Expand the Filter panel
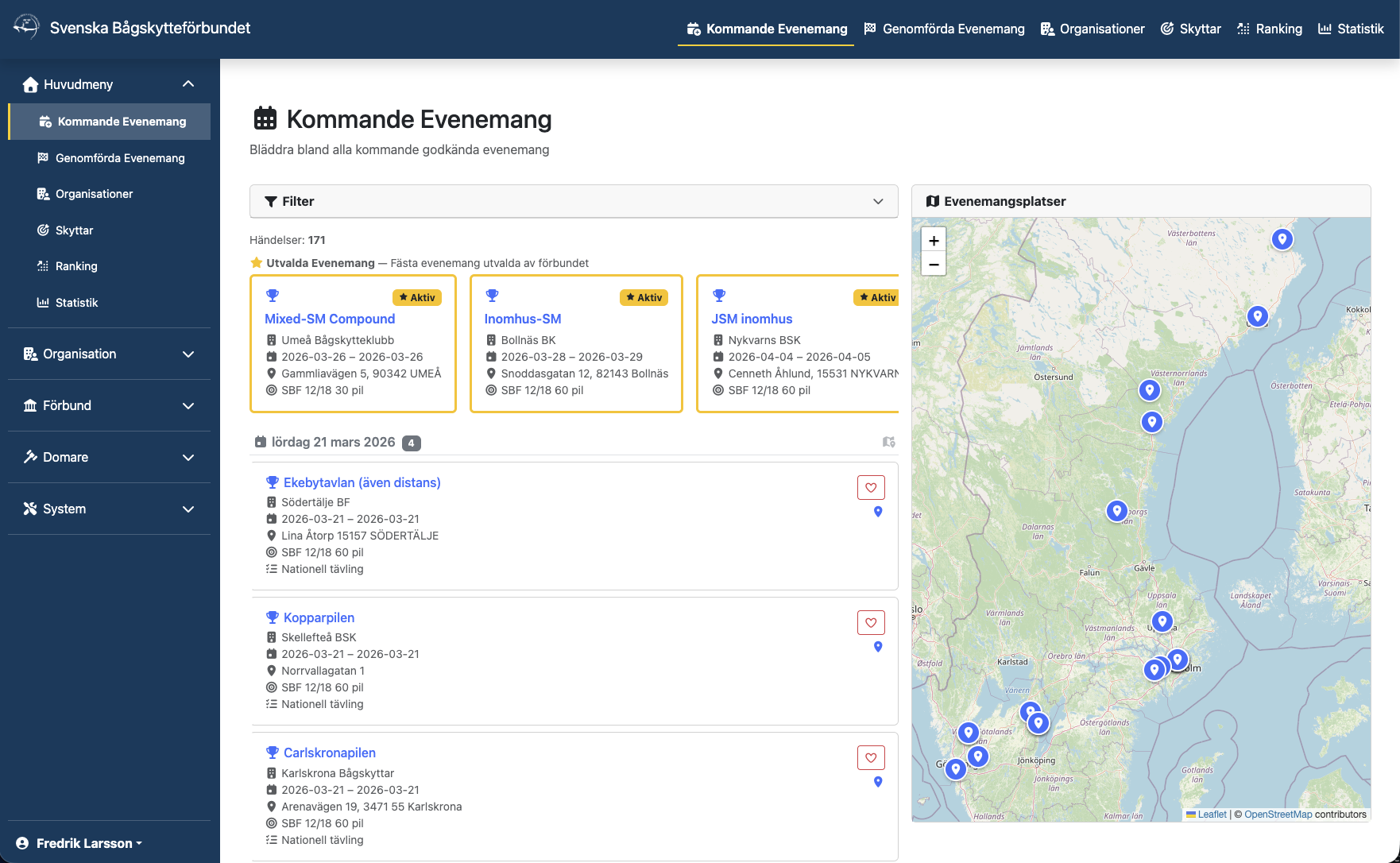This screenshot has width=1400, height=863. pyautogui.click(x=574, y=202)
